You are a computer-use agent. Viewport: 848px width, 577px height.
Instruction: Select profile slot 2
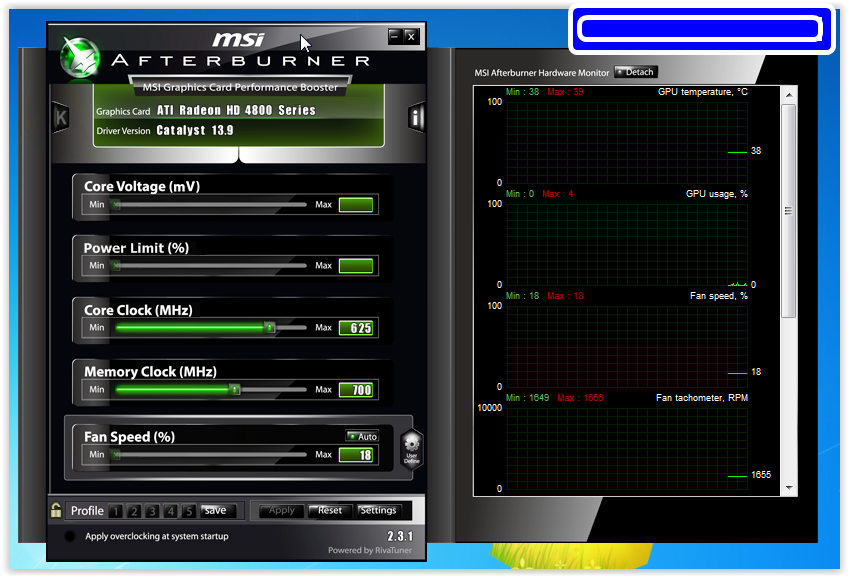134,511
